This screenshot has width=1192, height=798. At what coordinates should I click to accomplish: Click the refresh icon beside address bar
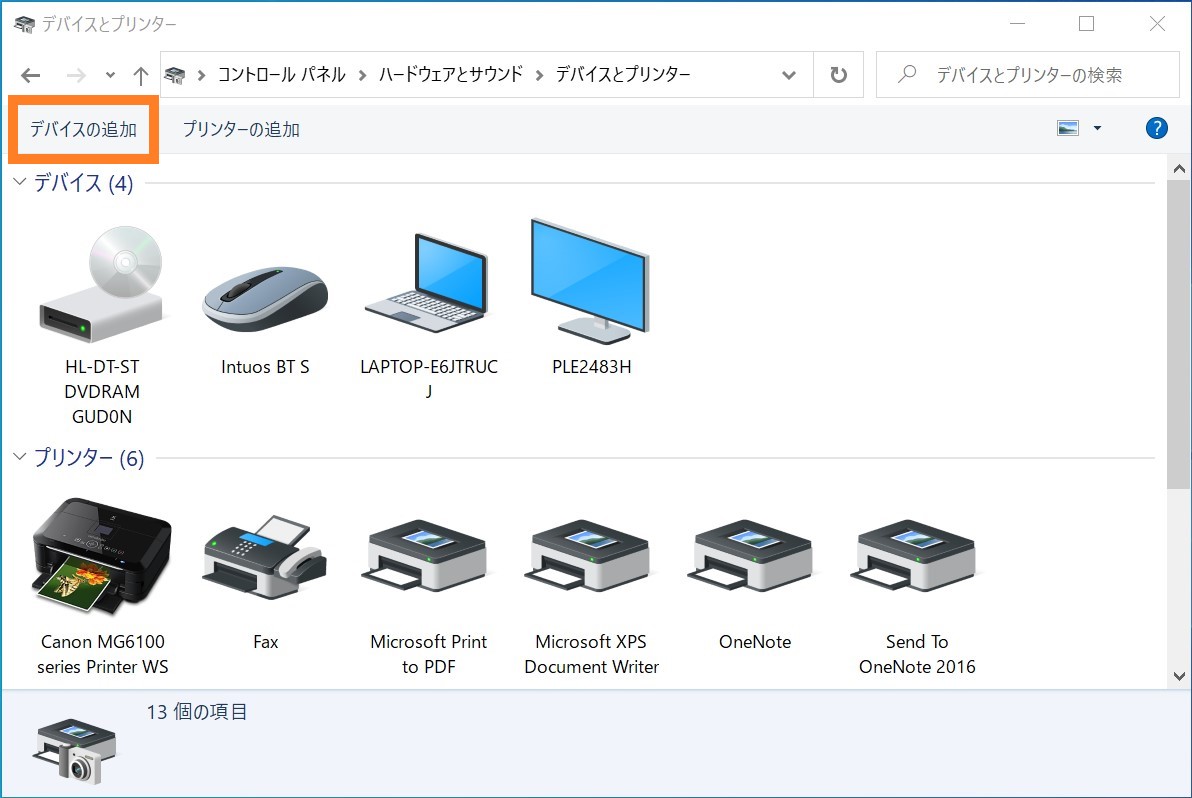[839, 74]
